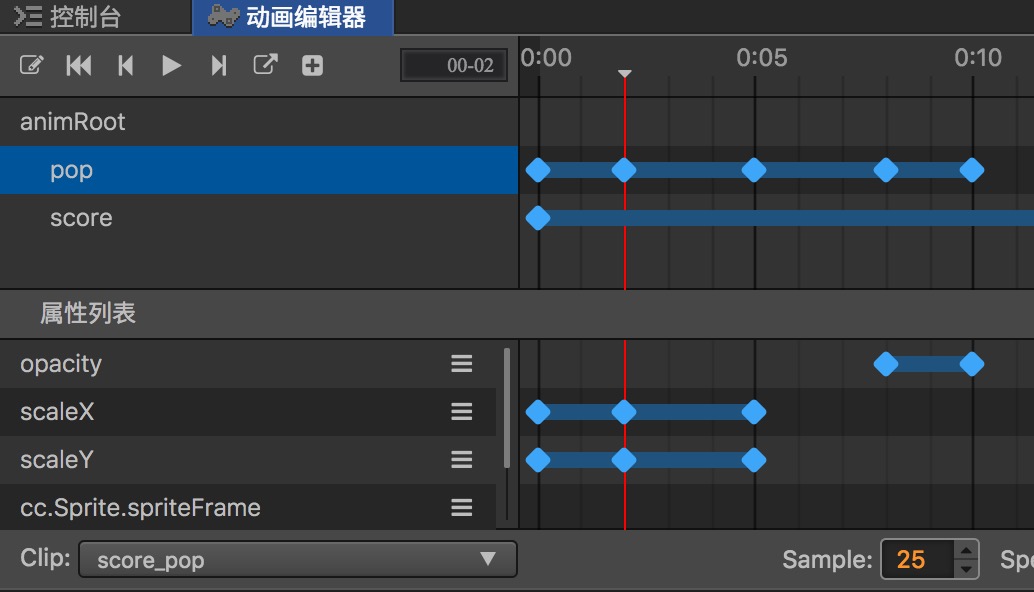This screenshot has height=592, width=1034.
Task: Click the red playhead marker handle
Action: coord(624,74)
